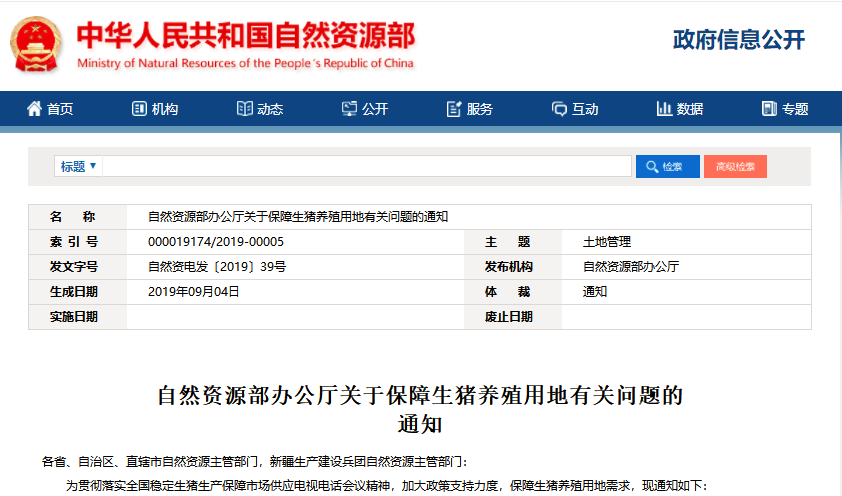This screenshot has width=842, height=496.
Task: Click the 机构 menu icon
Action: click(x=139, y=109)
